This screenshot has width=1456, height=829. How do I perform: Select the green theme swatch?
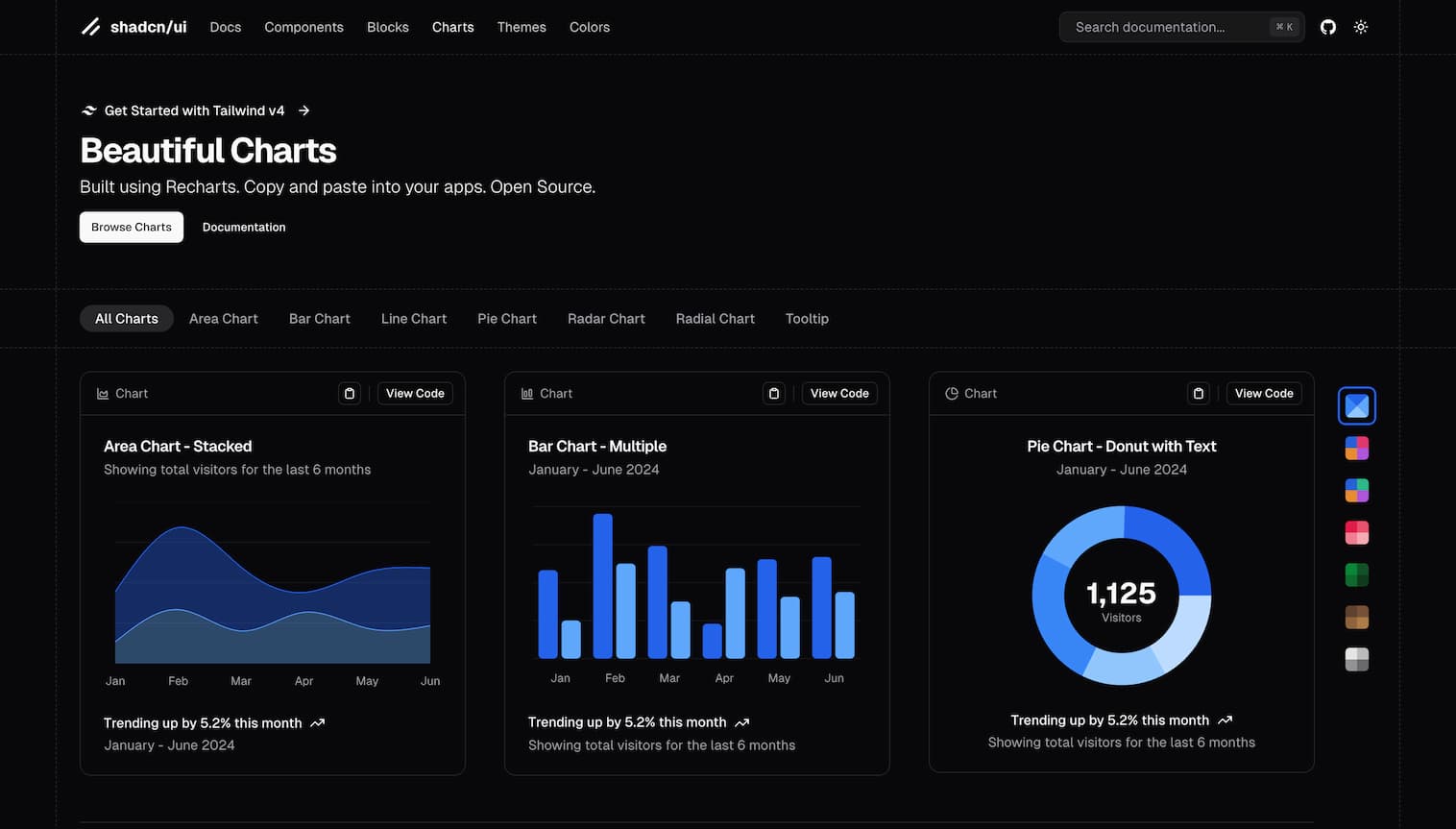pyautogui.click(x=1356, y=573)
